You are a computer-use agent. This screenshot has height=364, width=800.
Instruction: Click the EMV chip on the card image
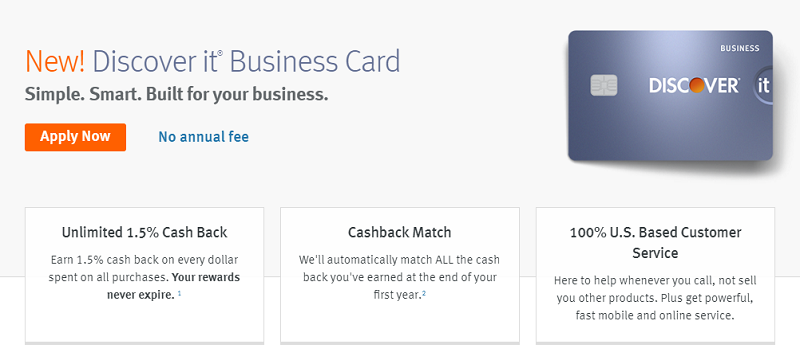click(x=604, y=85)
